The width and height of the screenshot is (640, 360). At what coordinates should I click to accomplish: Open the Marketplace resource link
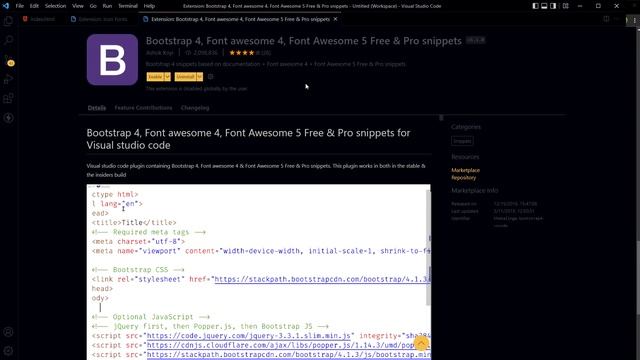[x=465, y=170]
